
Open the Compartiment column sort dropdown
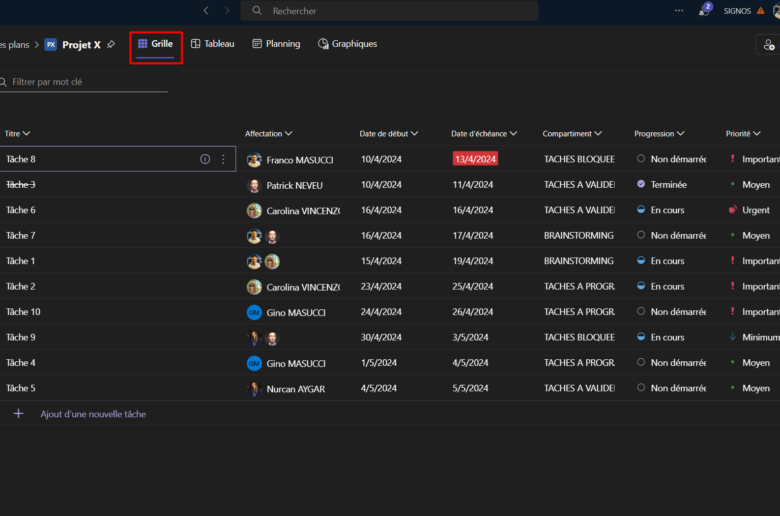point(598,134)
